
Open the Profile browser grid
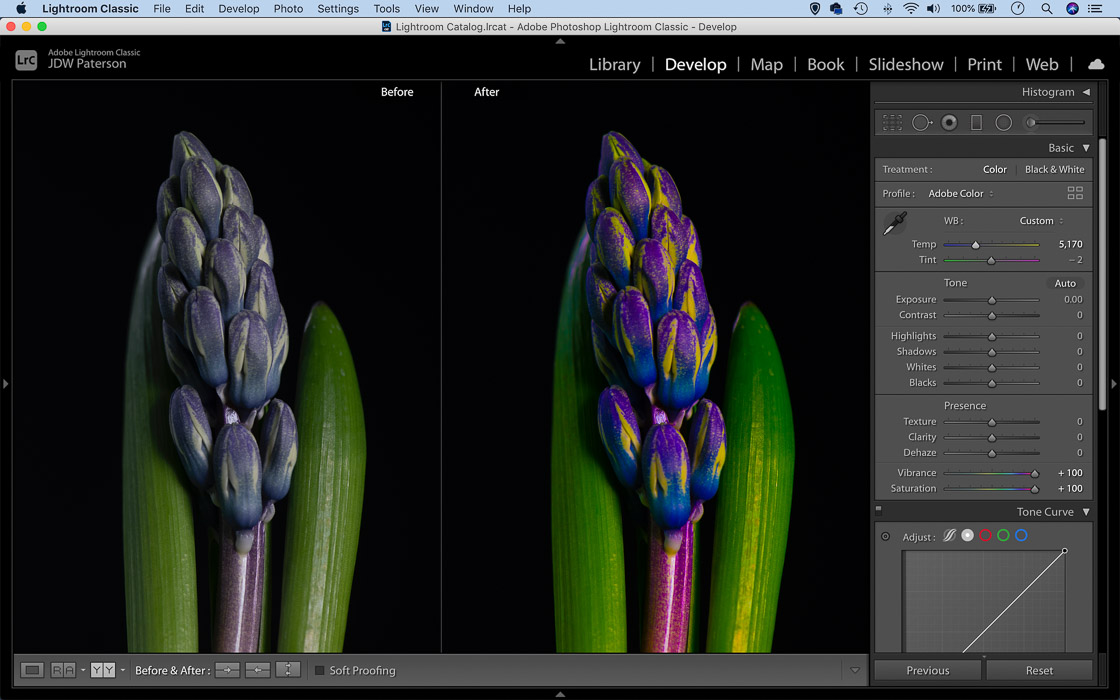[1074, 193]
